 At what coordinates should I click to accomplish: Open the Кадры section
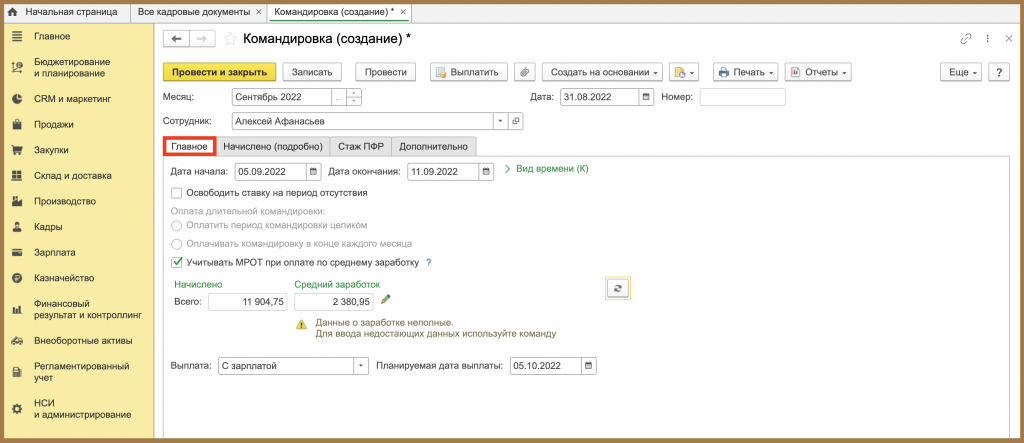click(x=48, y=227)
